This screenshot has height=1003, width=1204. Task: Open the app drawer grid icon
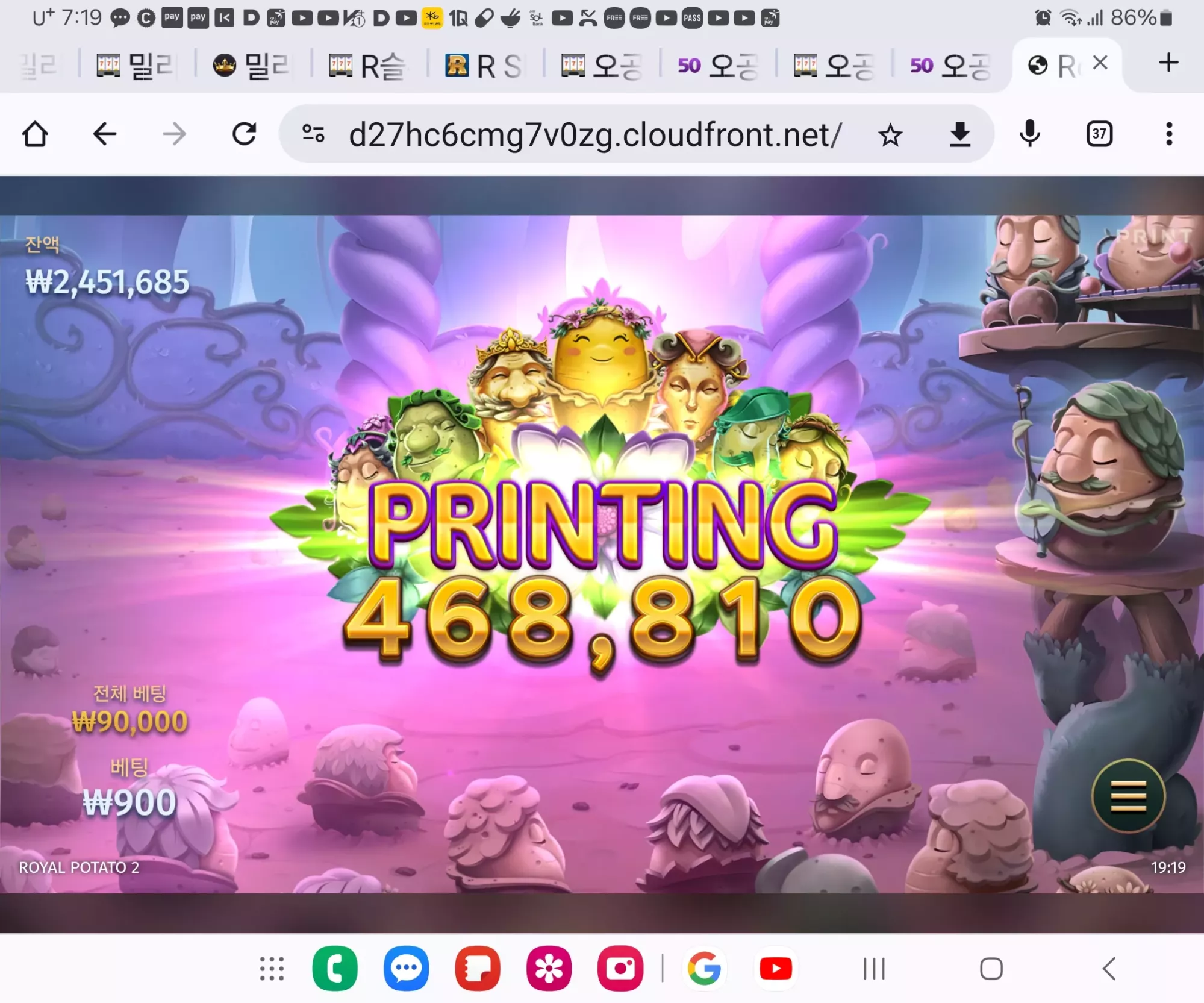click(272, 969)
